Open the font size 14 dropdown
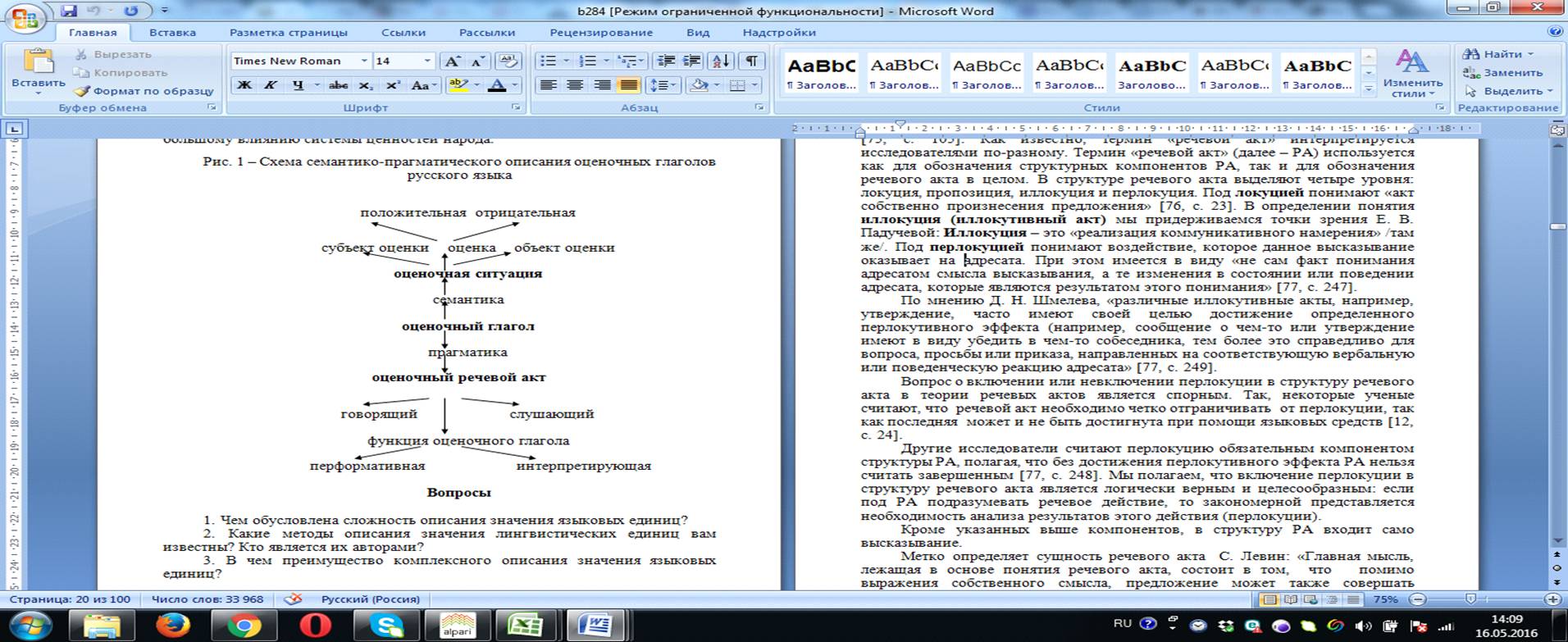Image resolution: width=1568 pixels, height=642 pixels. [x=426, y=61]
